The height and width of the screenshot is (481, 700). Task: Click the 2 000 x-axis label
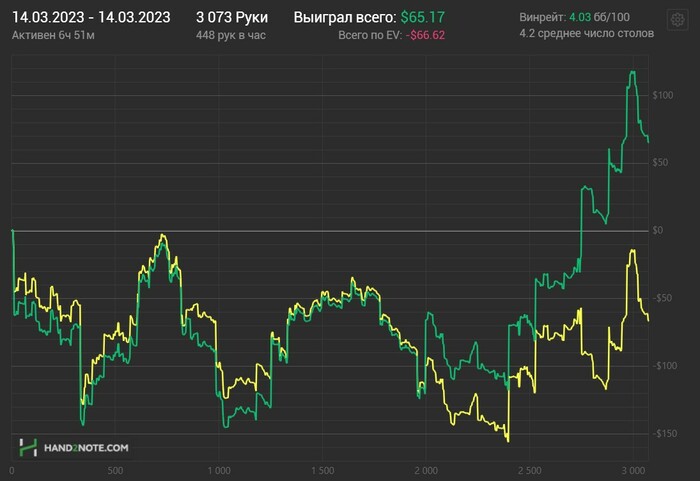pos(426,471)
